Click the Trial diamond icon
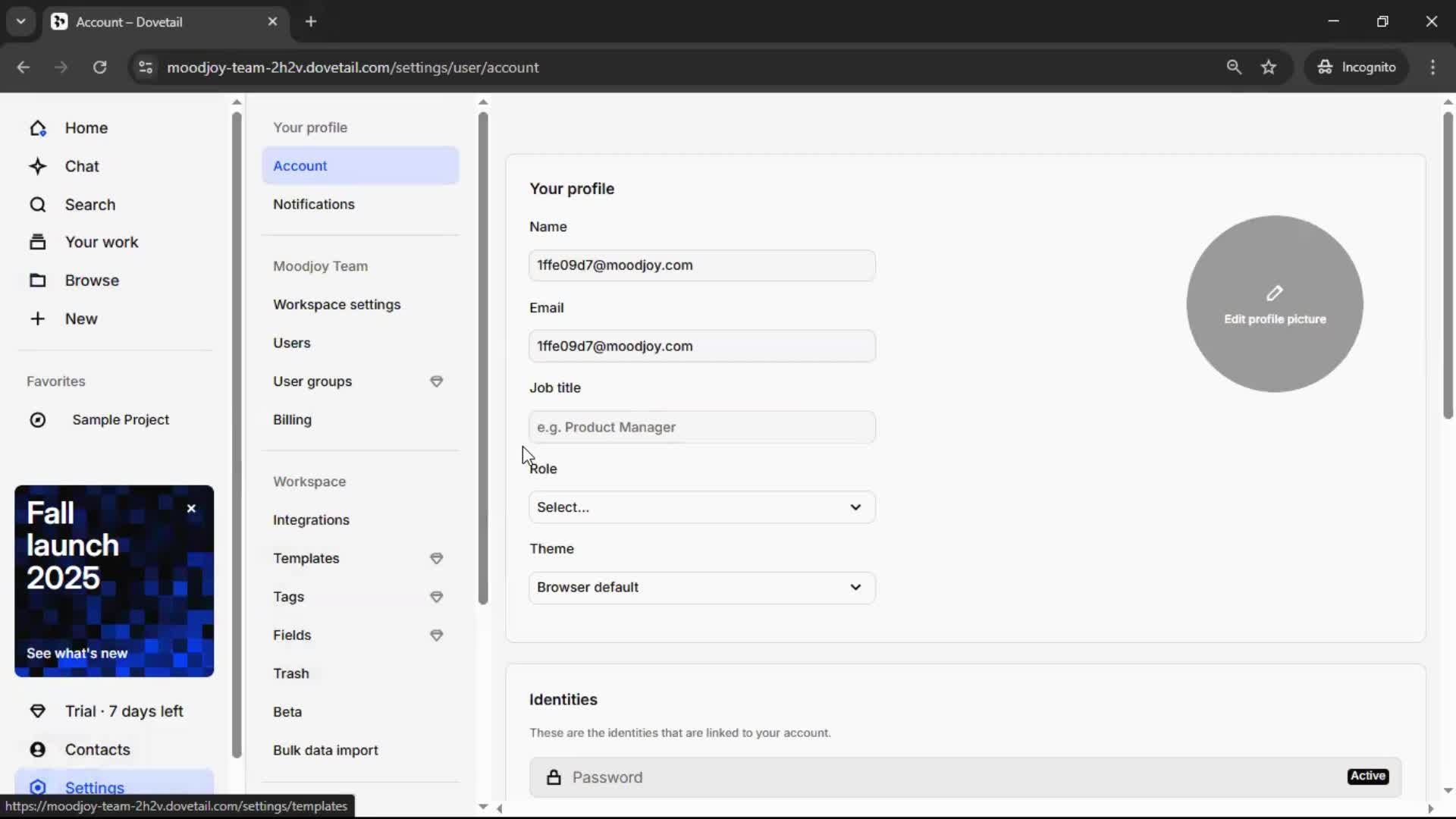Viewport: 1456px width, 819px height. point(38,711)
